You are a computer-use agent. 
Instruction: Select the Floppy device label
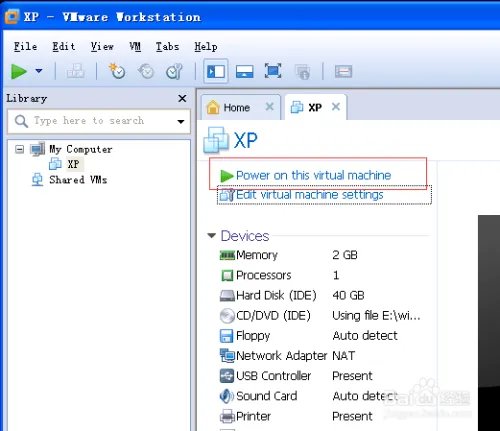point(253,336)
